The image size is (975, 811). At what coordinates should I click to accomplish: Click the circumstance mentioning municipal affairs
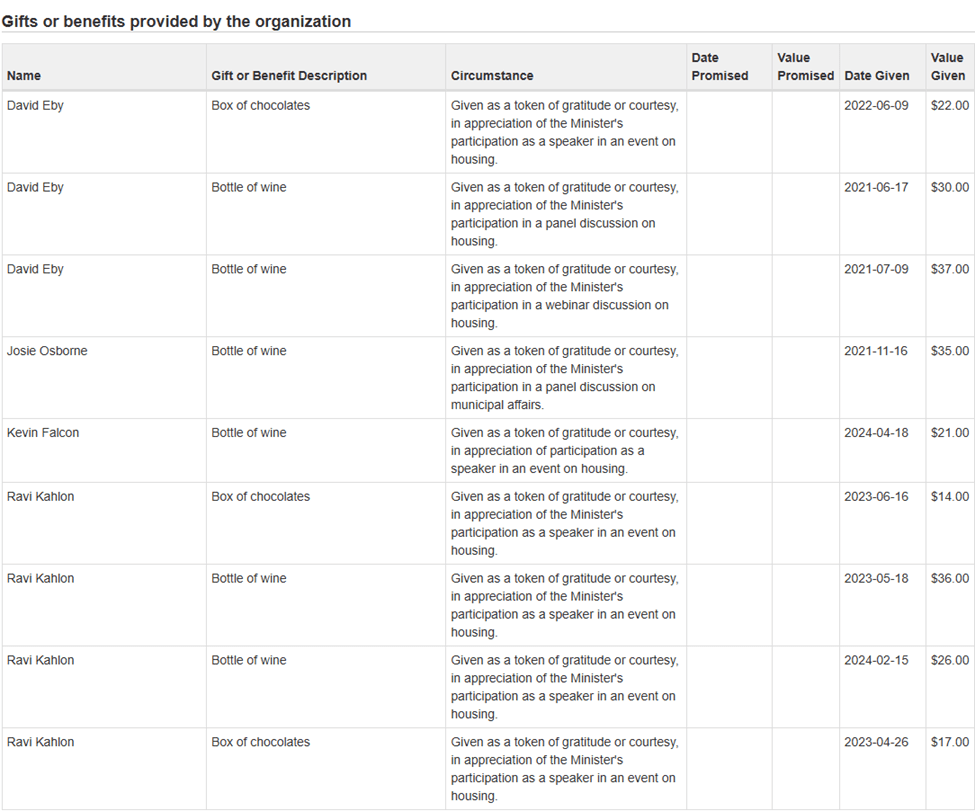tap(565, 378)
